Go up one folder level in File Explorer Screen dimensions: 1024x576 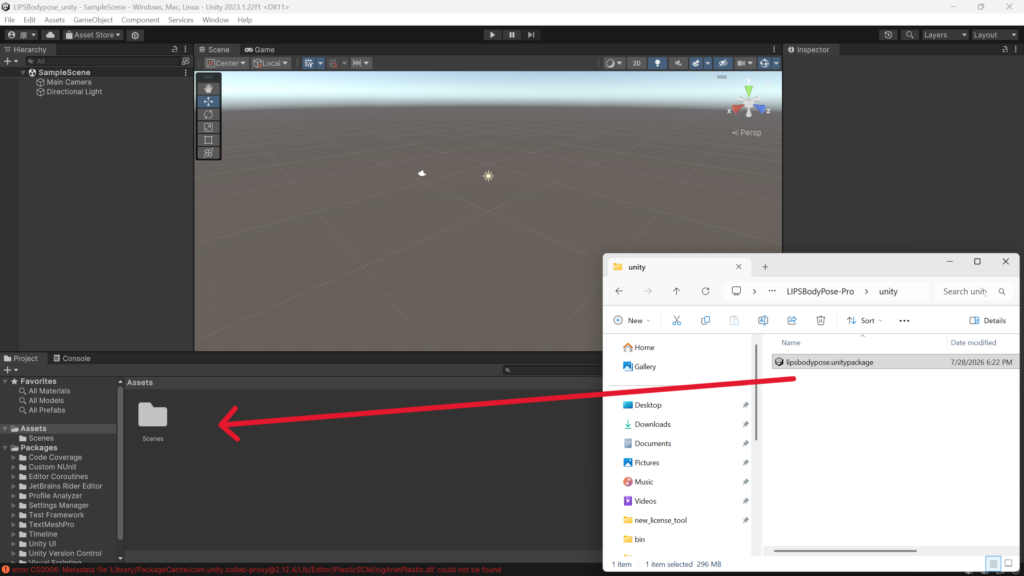pos(677,291)
